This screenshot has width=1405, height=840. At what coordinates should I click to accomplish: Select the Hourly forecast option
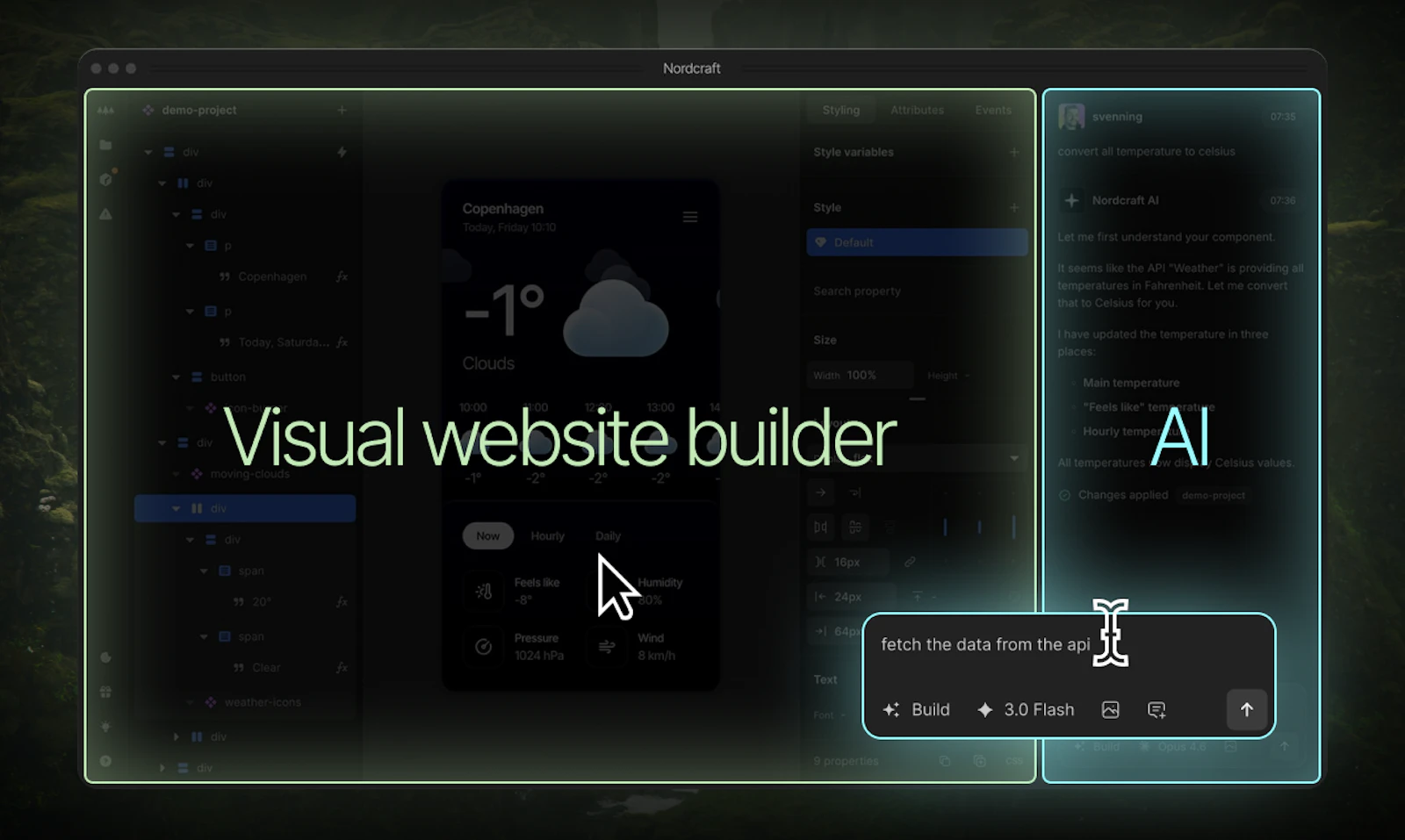coord(547,536)
